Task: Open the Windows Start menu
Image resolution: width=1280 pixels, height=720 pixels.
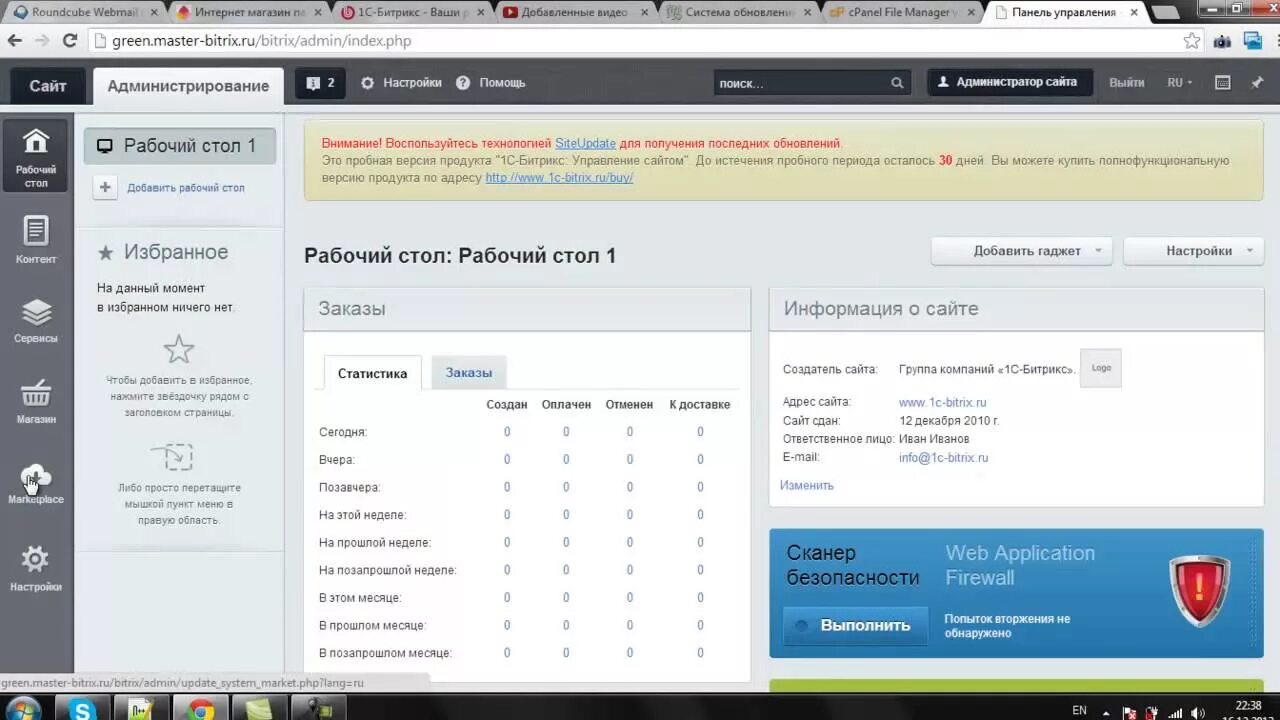Action: (22, 709)
